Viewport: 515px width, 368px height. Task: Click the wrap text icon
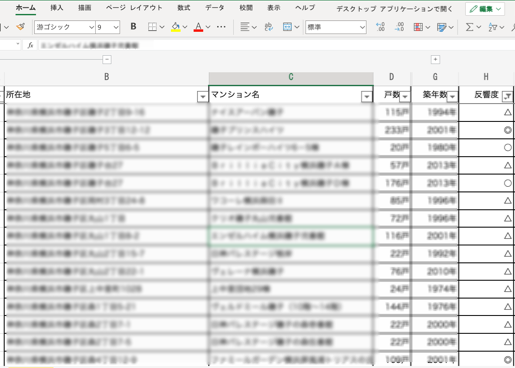(269, 27)
